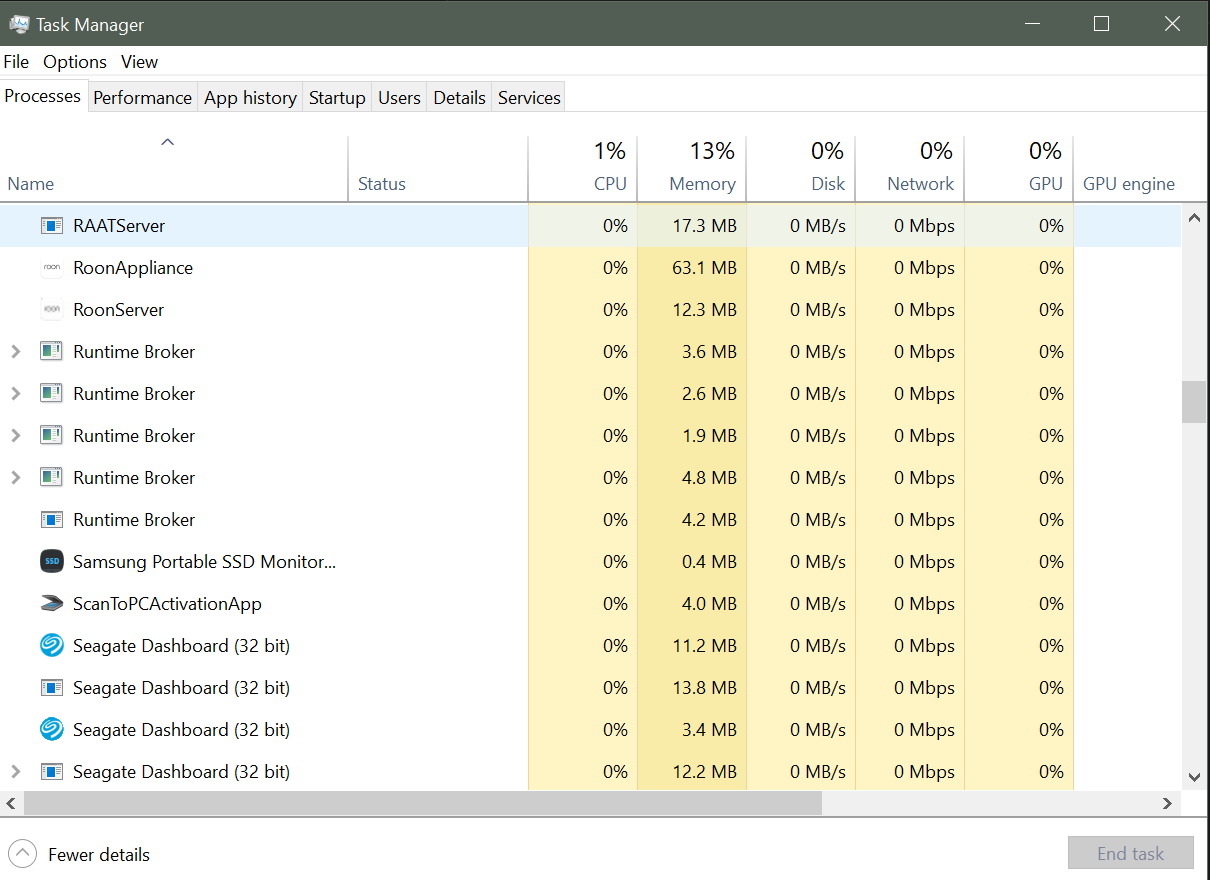Sort by the Name column header
This screenshot has height=880, width=1210.
174,169
